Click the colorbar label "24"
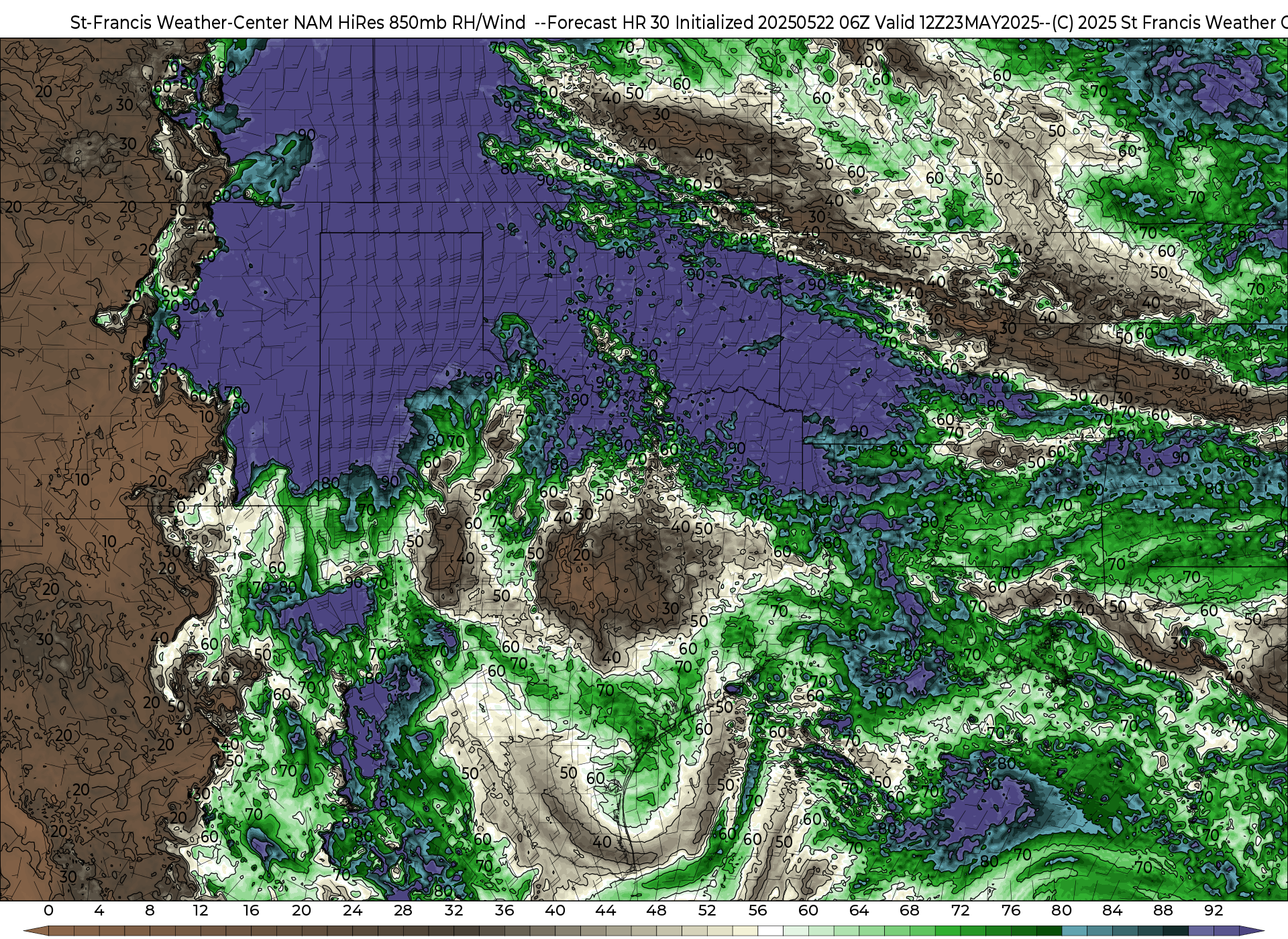The image size is (1288, 939). [352, 910]
